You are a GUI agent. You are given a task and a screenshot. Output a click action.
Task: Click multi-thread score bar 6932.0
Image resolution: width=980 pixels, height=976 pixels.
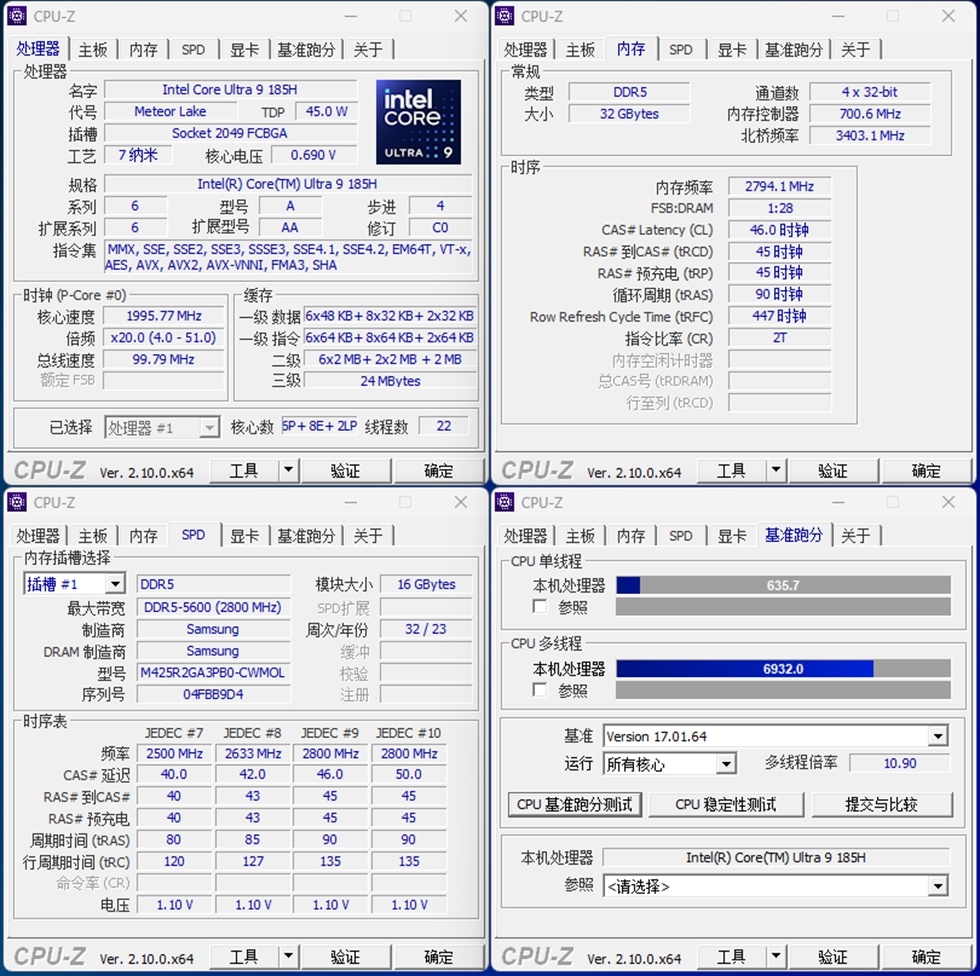coord(783,669)
